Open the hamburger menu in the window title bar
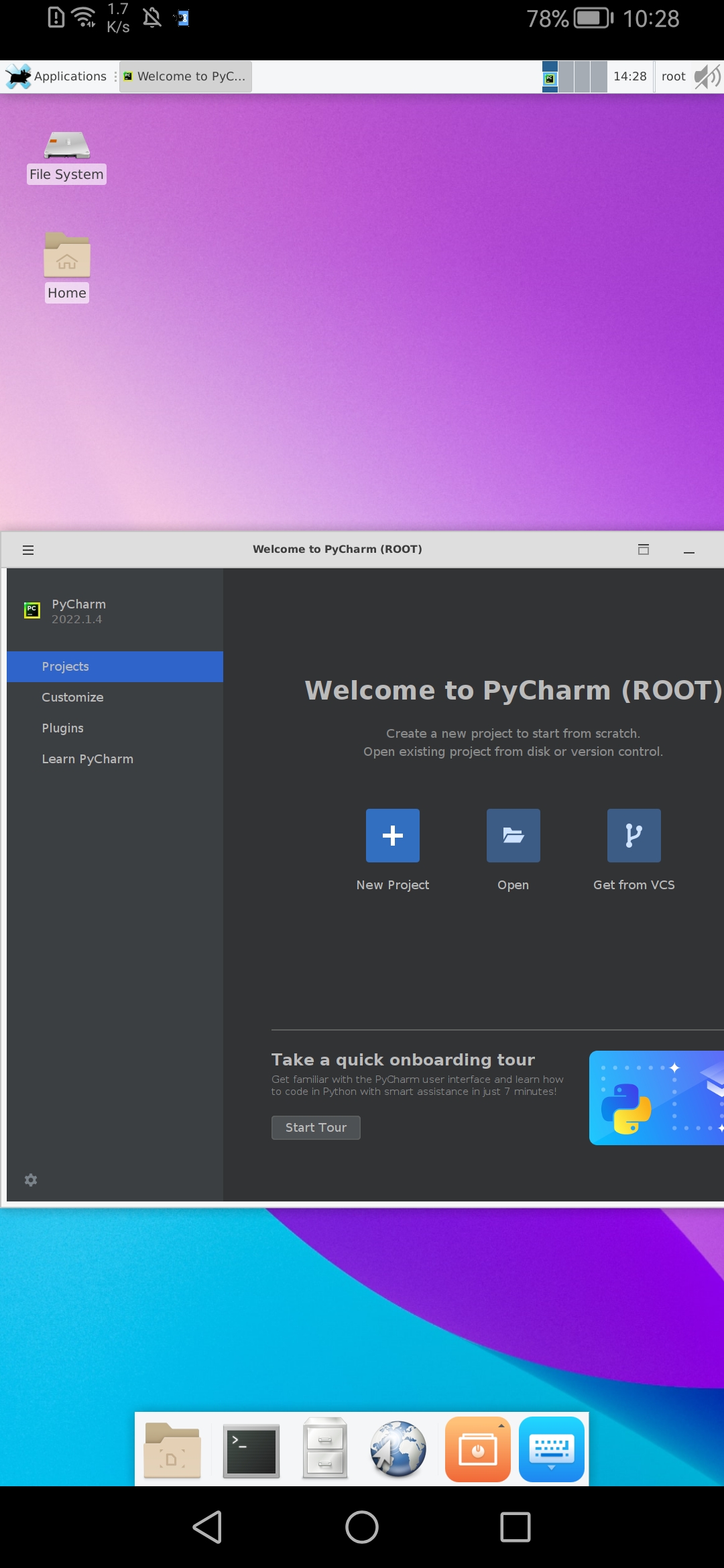 (28, 550)
